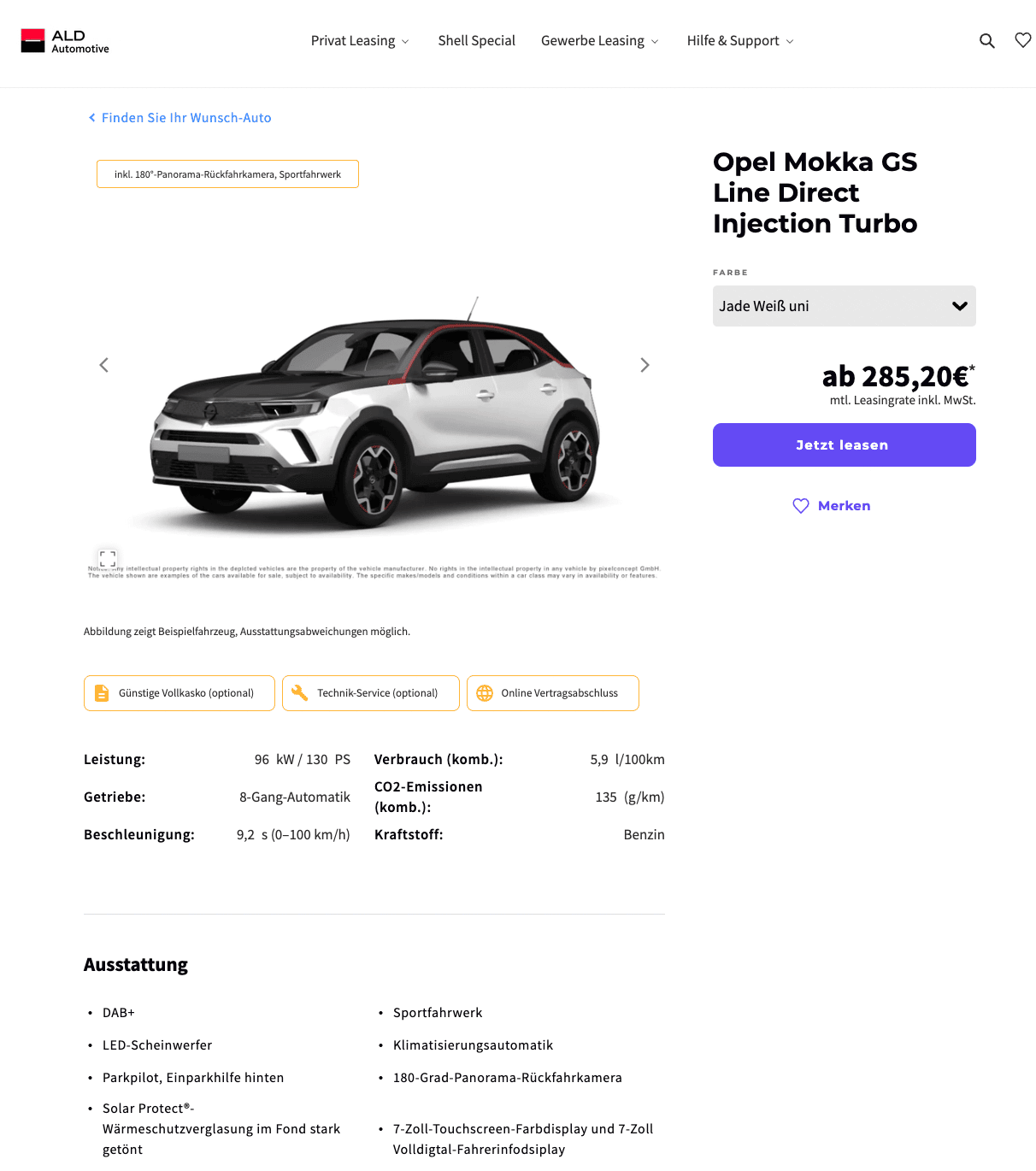
Task: Click the Jetzt leasen button
Action: (845, 445)
